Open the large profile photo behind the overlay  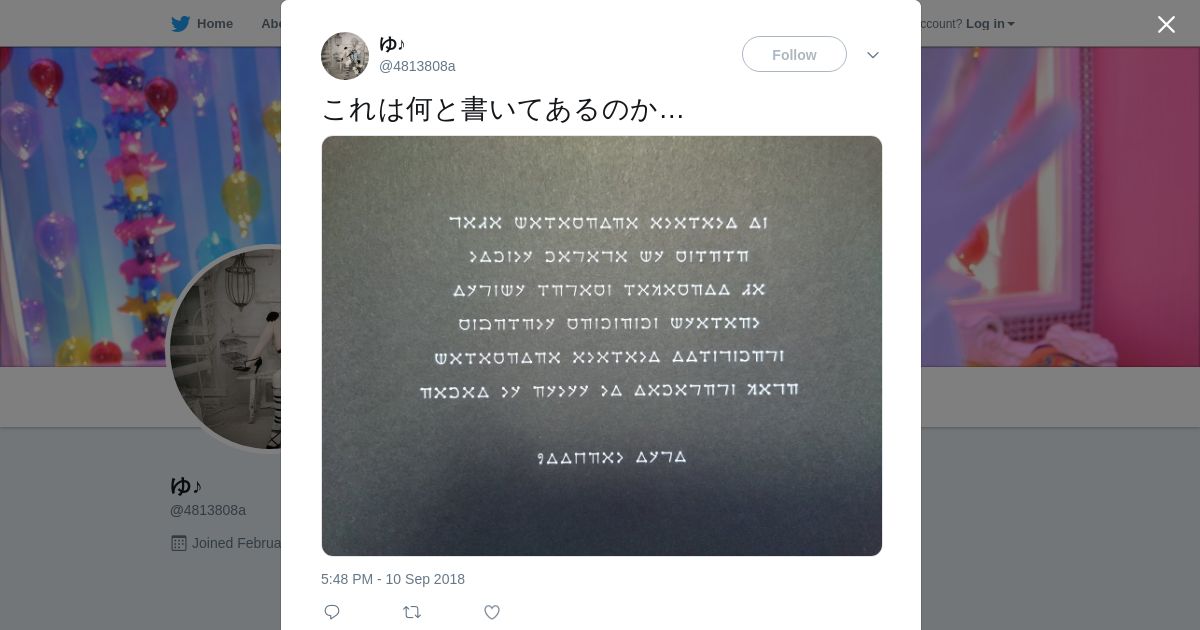pos(225,348)
